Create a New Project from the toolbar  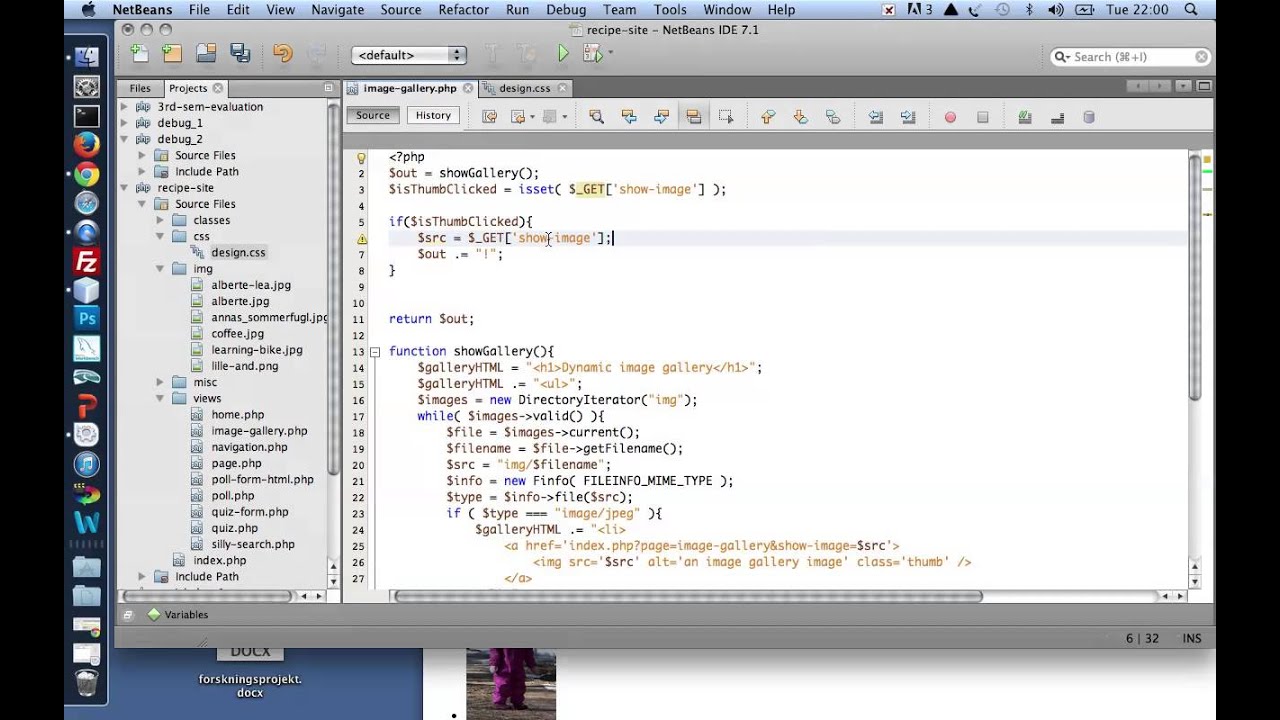172,54
